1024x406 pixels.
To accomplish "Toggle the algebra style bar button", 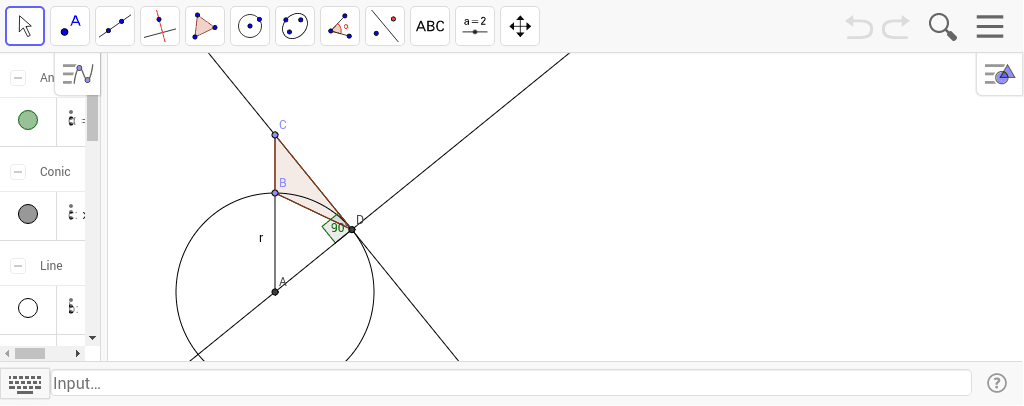I will 78,74.
